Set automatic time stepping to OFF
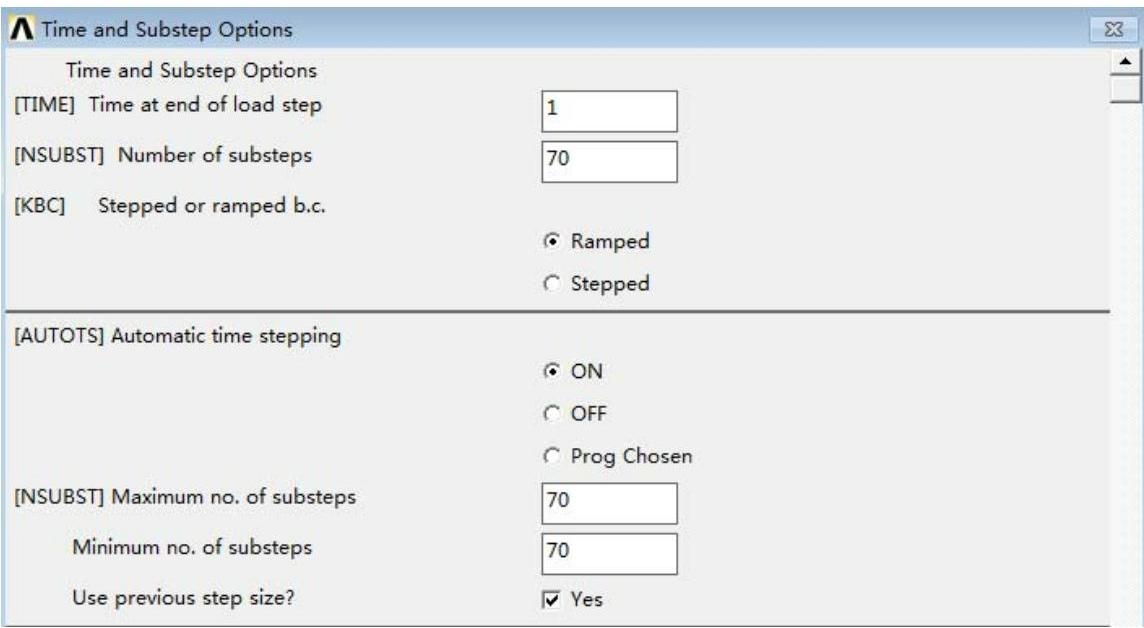1144x628 pixels. (550, 414)
